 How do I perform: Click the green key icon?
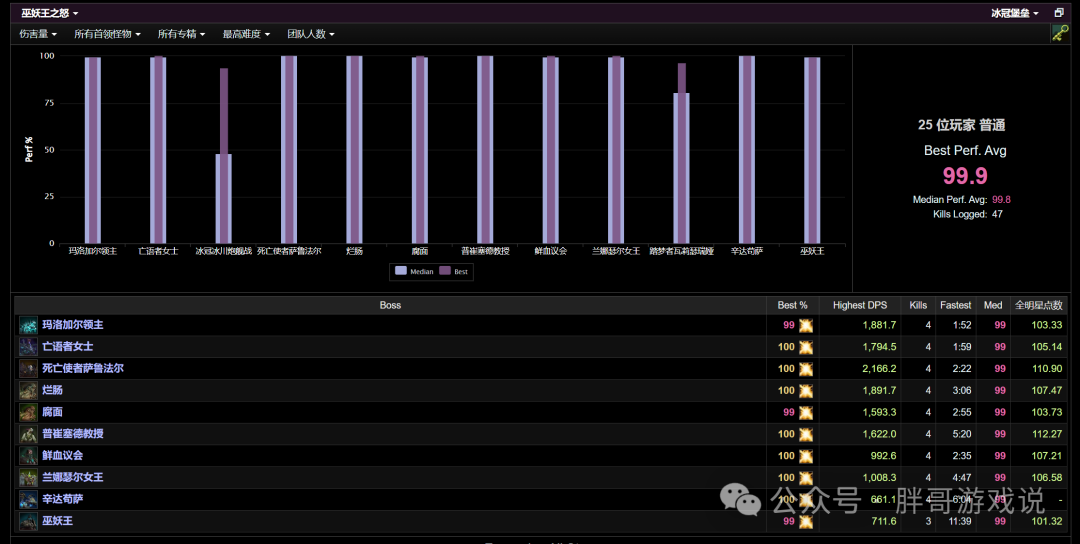tap(1060, 34)
